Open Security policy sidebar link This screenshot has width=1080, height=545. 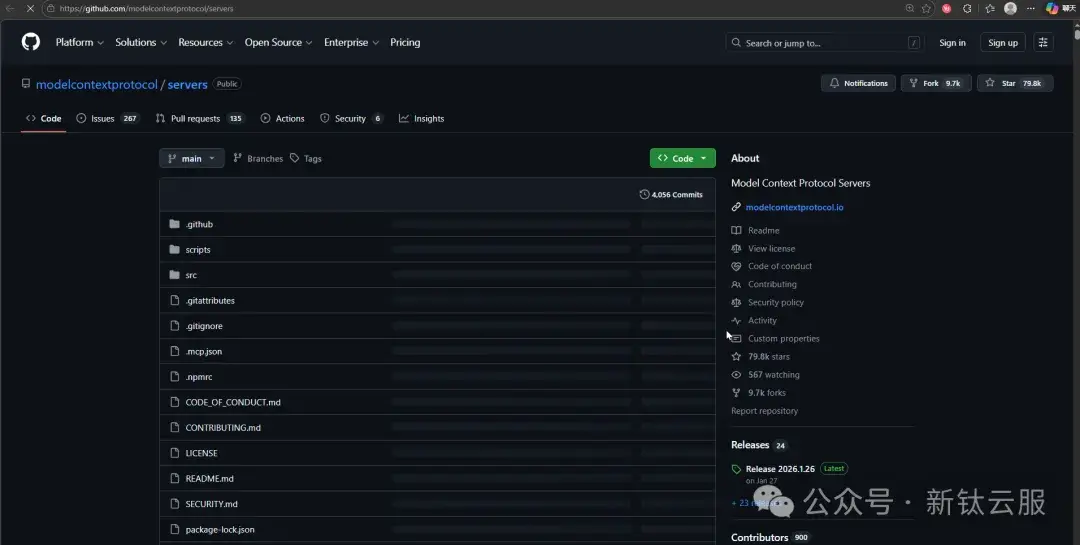776,302
